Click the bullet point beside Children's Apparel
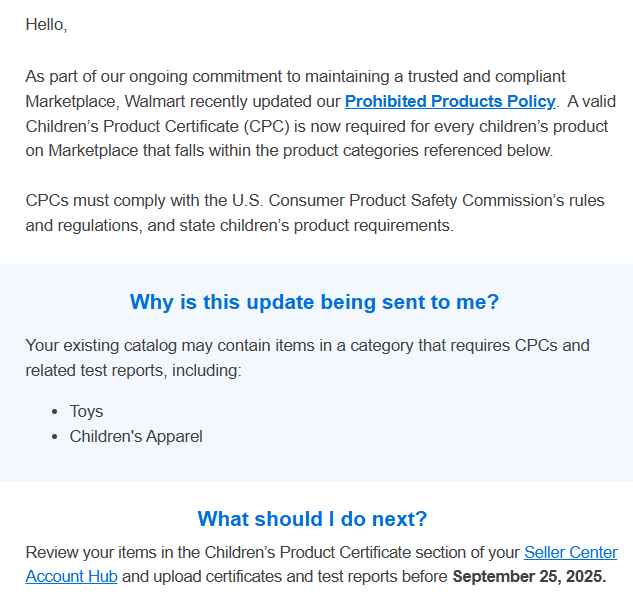 [55, 437]
